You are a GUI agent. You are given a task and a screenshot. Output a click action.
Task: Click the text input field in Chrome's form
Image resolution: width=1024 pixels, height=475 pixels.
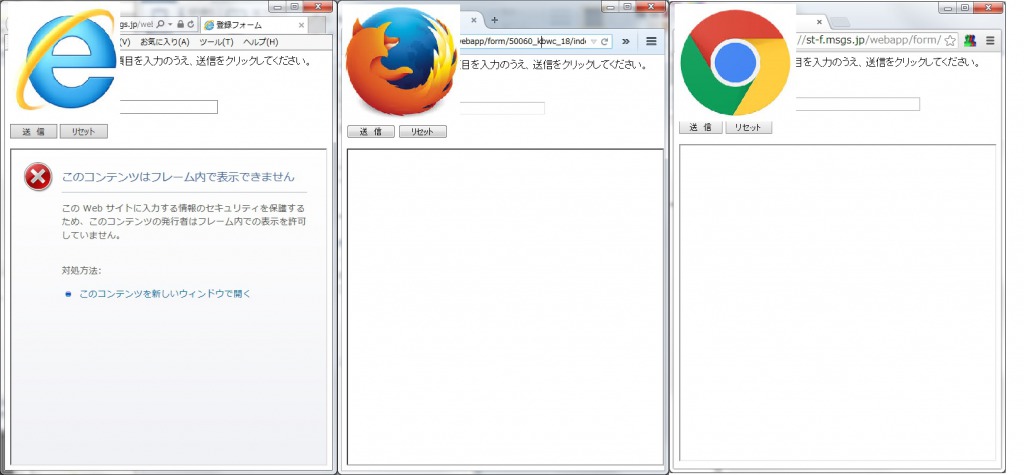coord(857,104)
